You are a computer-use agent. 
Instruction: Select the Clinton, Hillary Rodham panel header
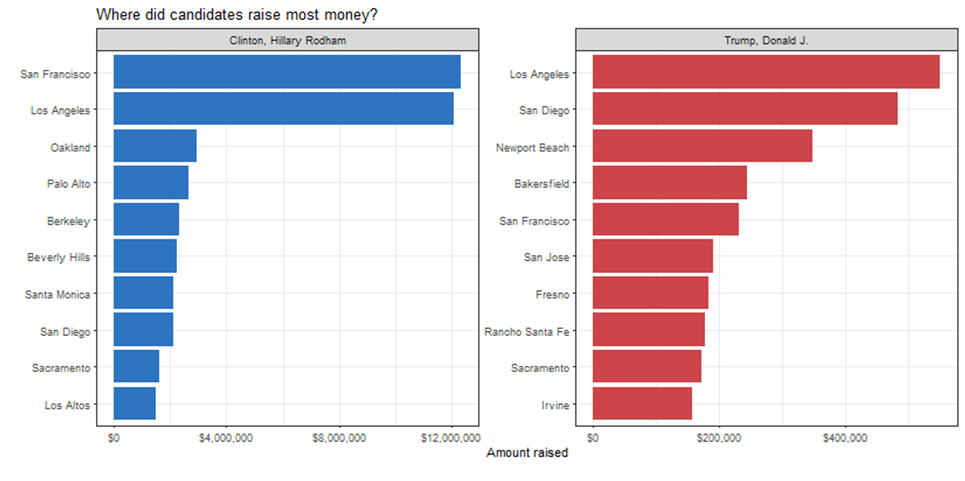point(287,40)
